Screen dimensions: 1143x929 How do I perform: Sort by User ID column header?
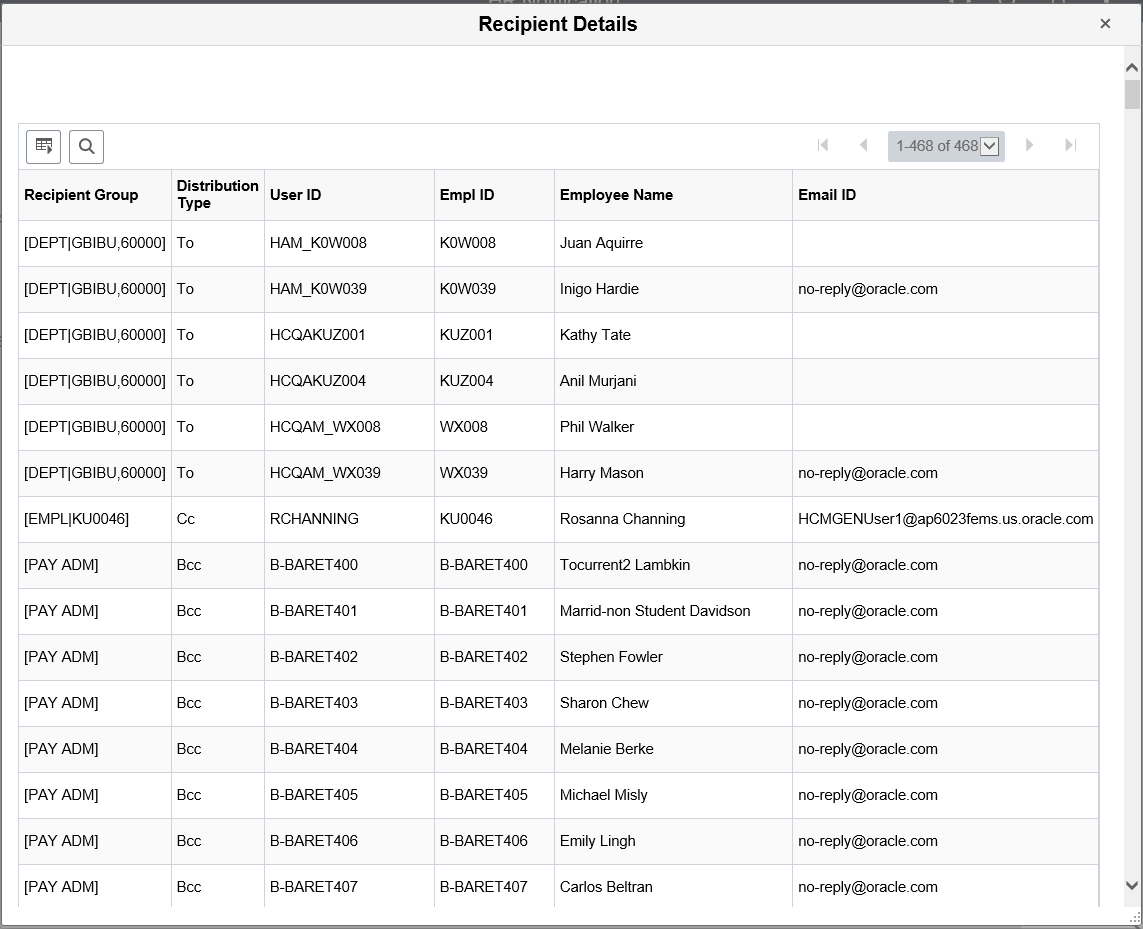point(295,195)
